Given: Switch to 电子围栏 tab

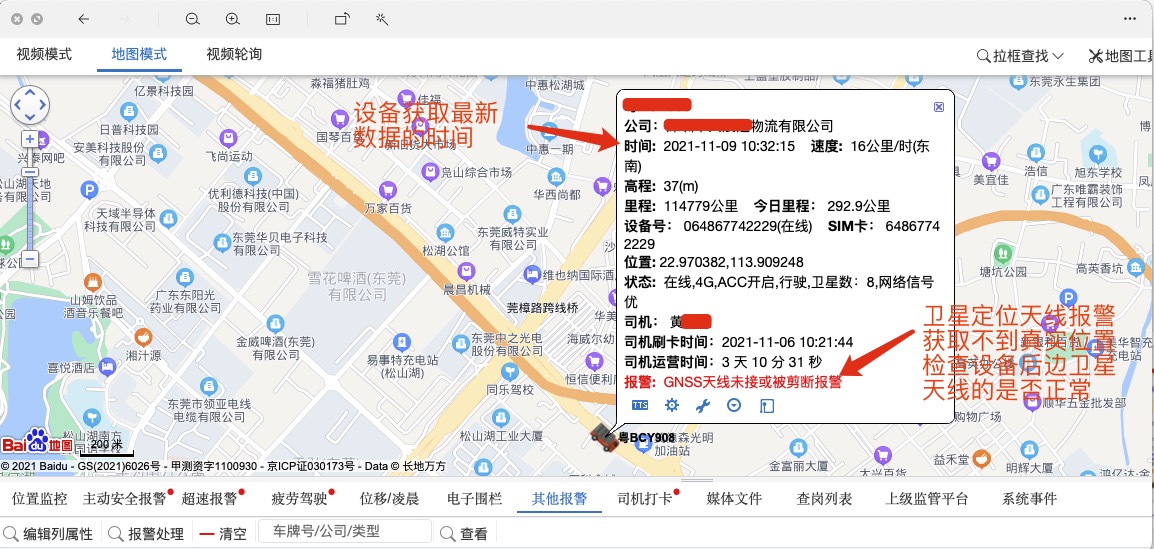Looking at the screenshot, I should pos(475,499).
